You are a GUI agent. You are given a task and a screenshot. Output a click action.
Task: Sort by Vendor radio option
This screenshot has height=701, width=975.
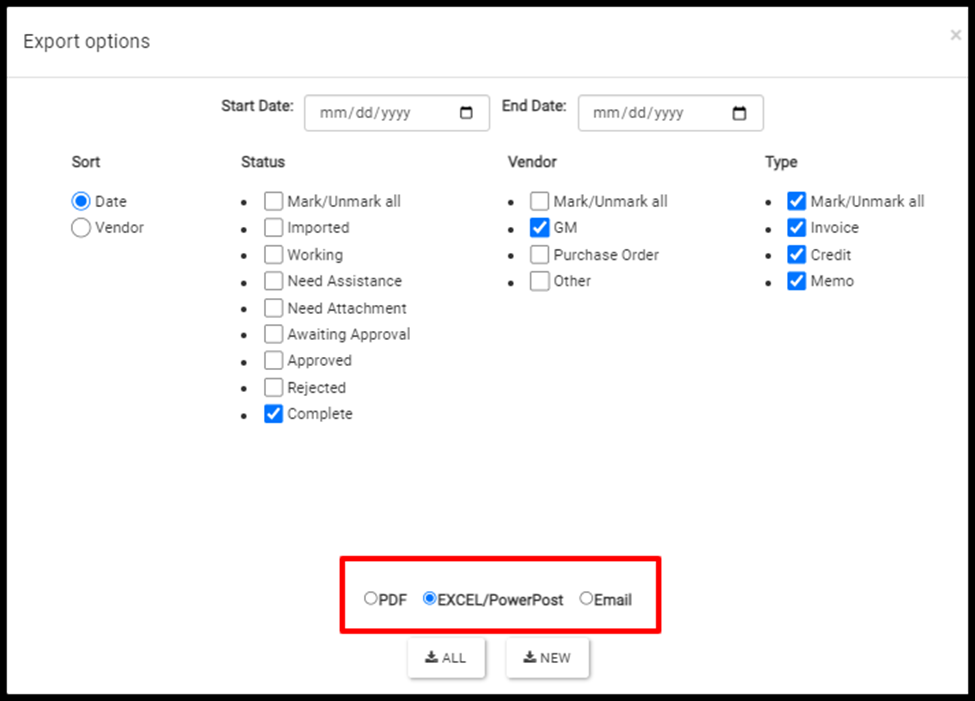[81, 228]
